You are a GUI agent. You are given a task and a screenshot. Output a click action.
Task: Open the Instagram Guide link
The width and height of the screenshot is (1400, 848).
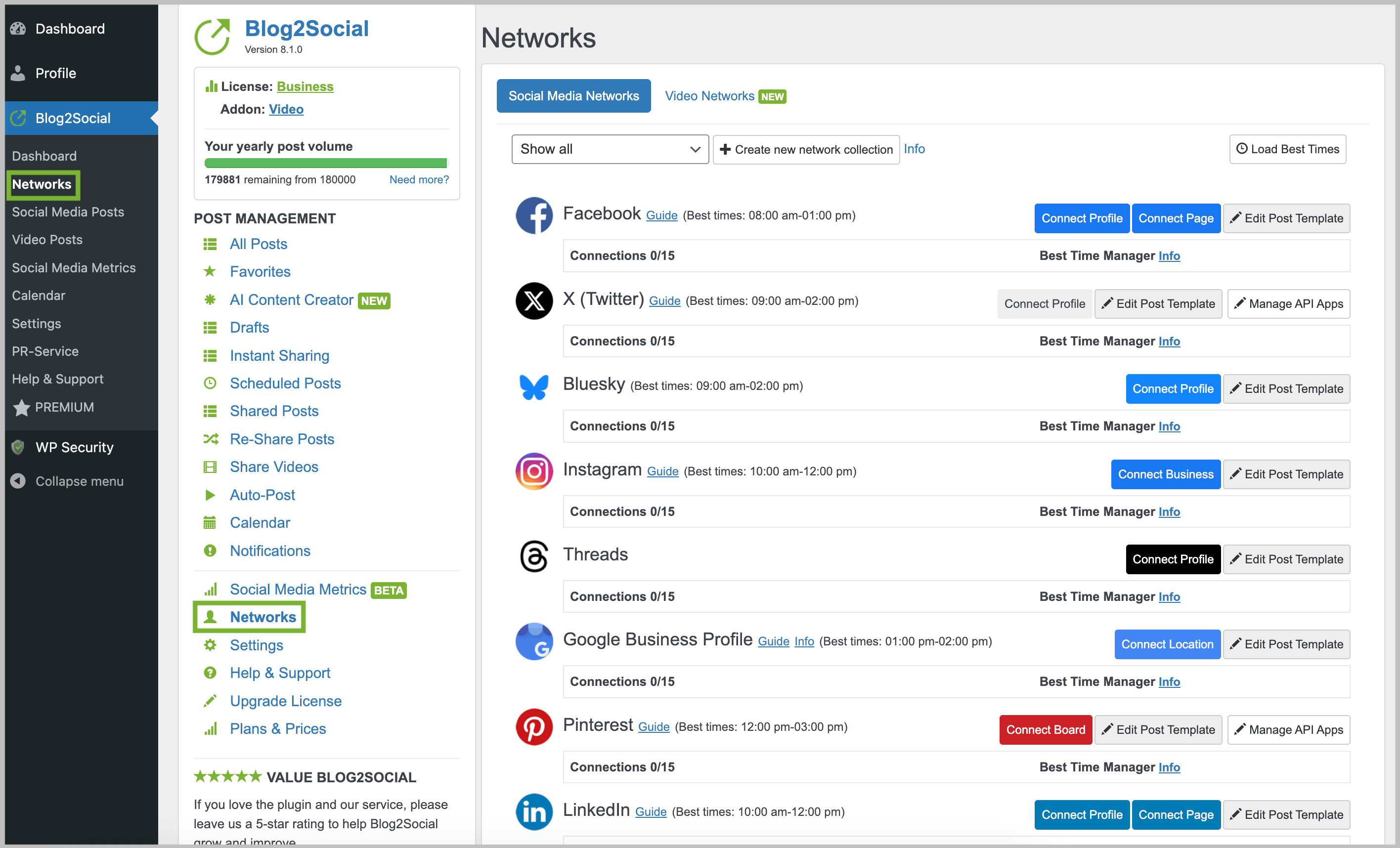(662, 471)
